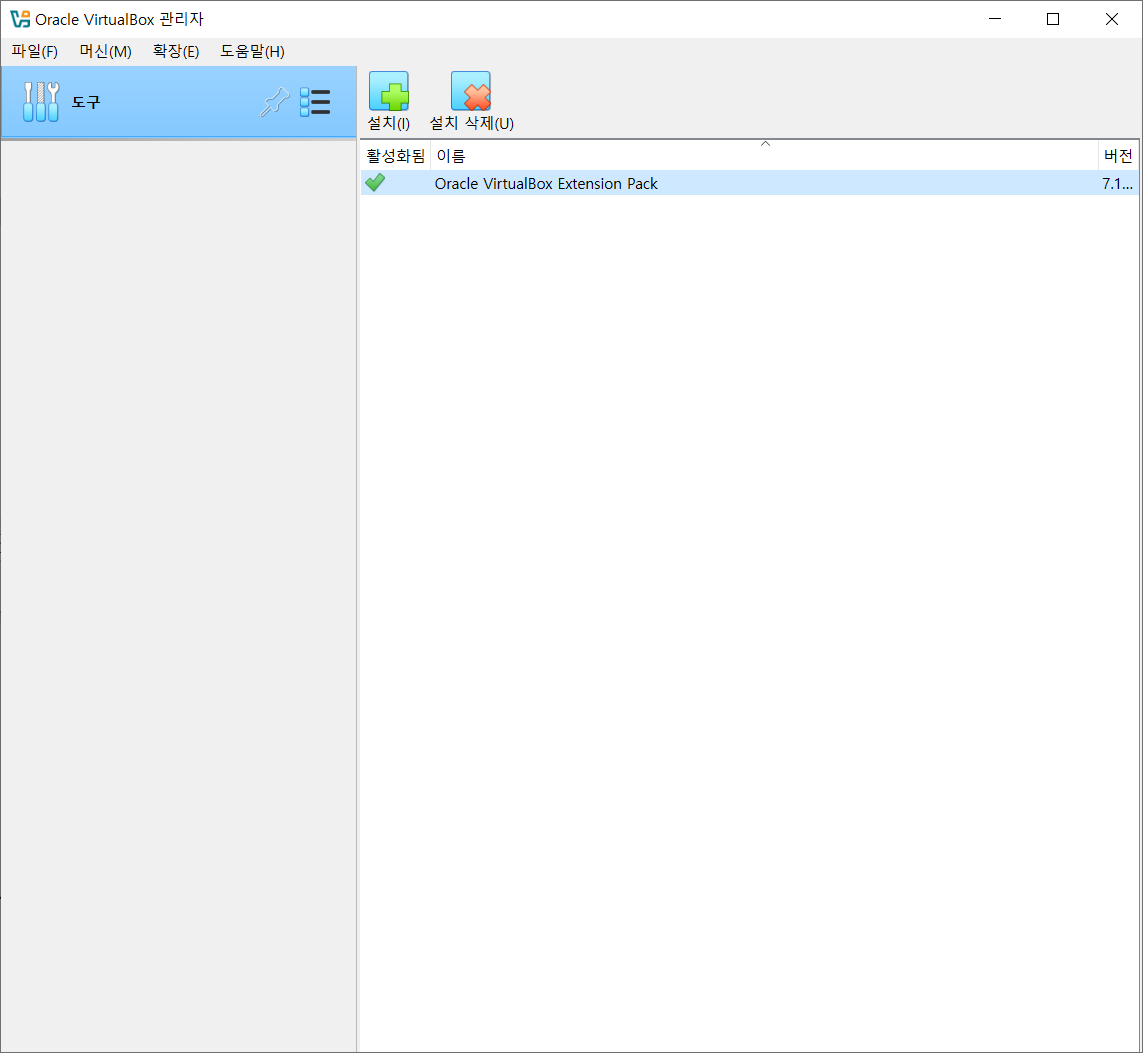This screenshot has width=1143, height=1053.
Task: Close the VirtualBox manager window
Action: [1112, 19]
